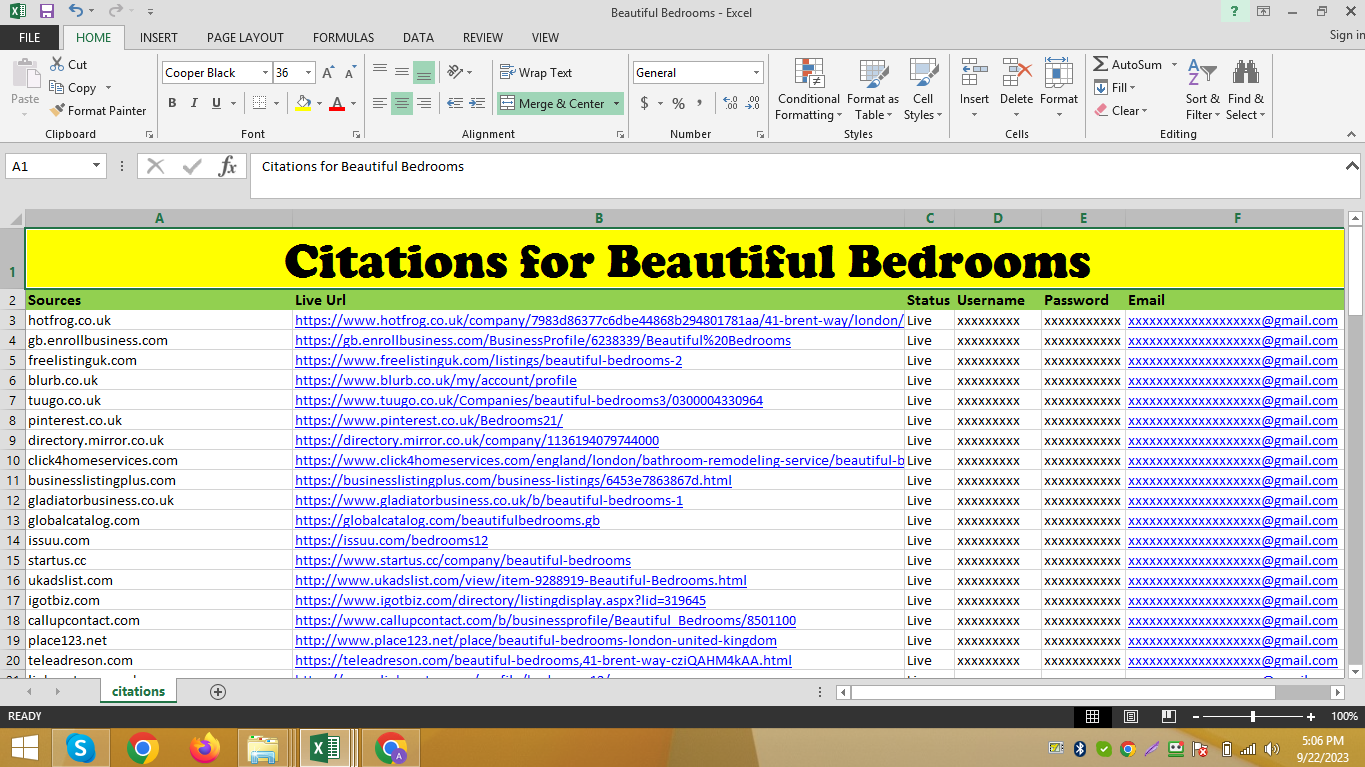The height and width of the screenshot is (767, 1365).
Task: Toggle italic formatting
Action: click(192, 102)
